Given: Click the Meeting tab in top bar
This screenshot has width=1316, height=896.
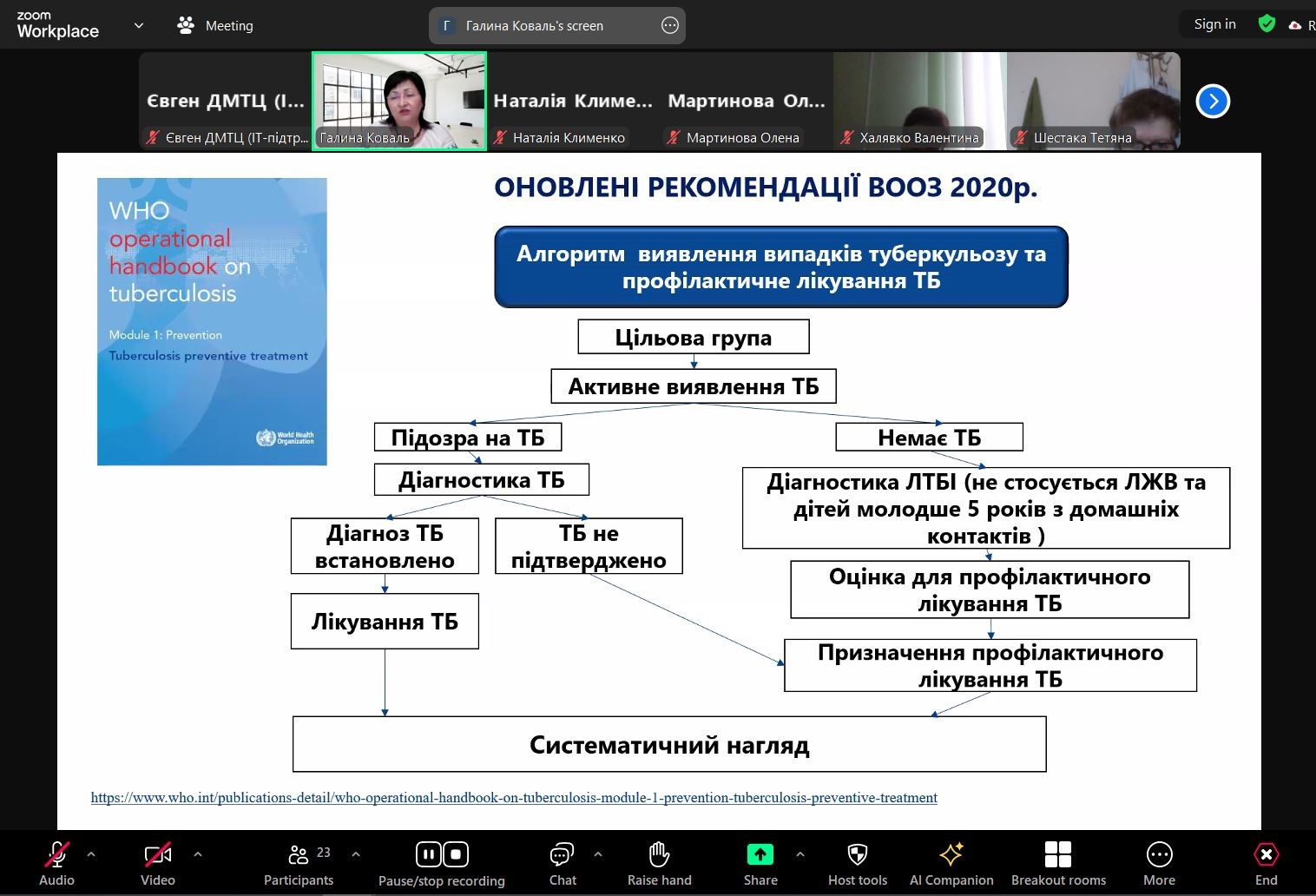Looking at the screenshot, I should point(215,26).
